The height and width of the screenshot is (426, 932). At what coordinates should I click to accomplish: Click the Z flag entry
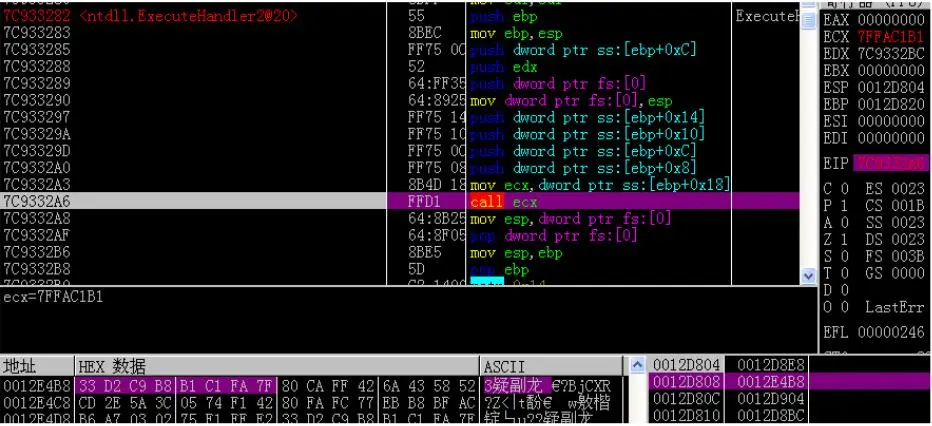click(836, 239)
